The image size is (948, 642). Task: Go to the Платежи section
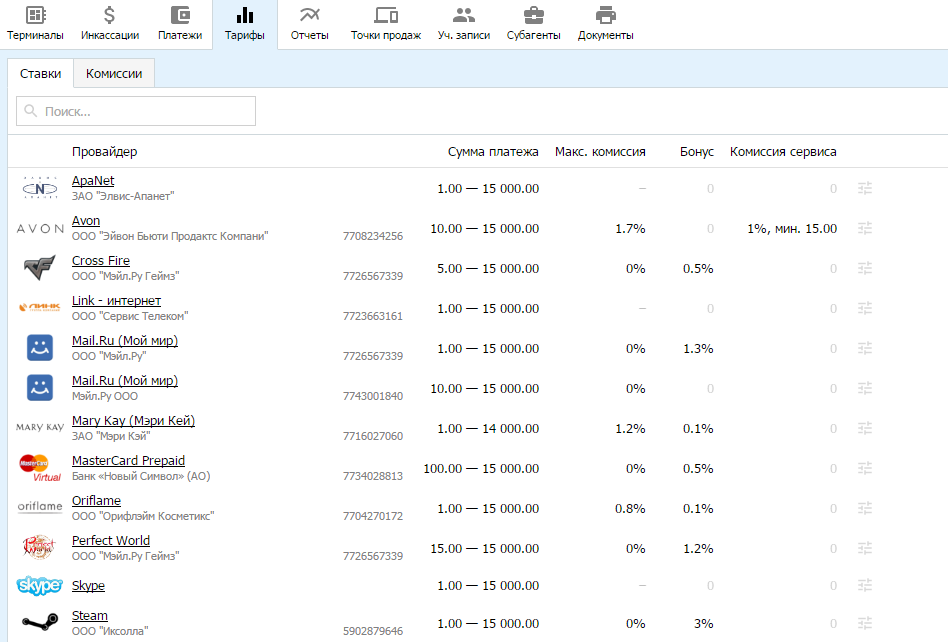click(x=180, y=24)
